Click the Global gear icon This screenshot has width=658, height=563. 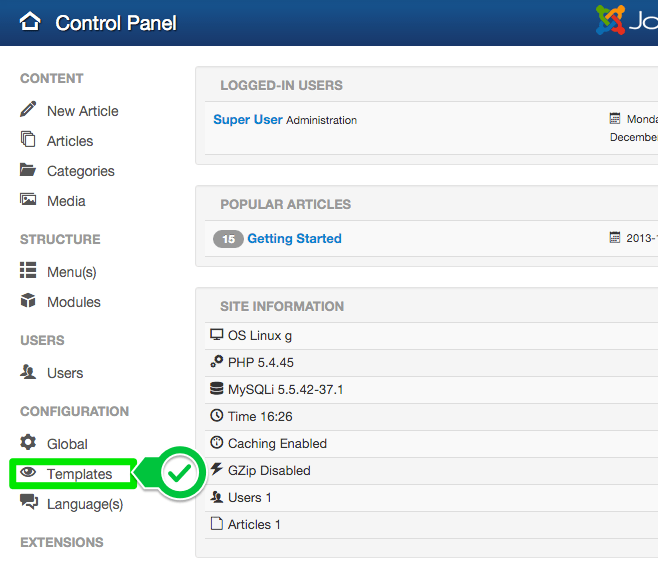pos(28,442)
